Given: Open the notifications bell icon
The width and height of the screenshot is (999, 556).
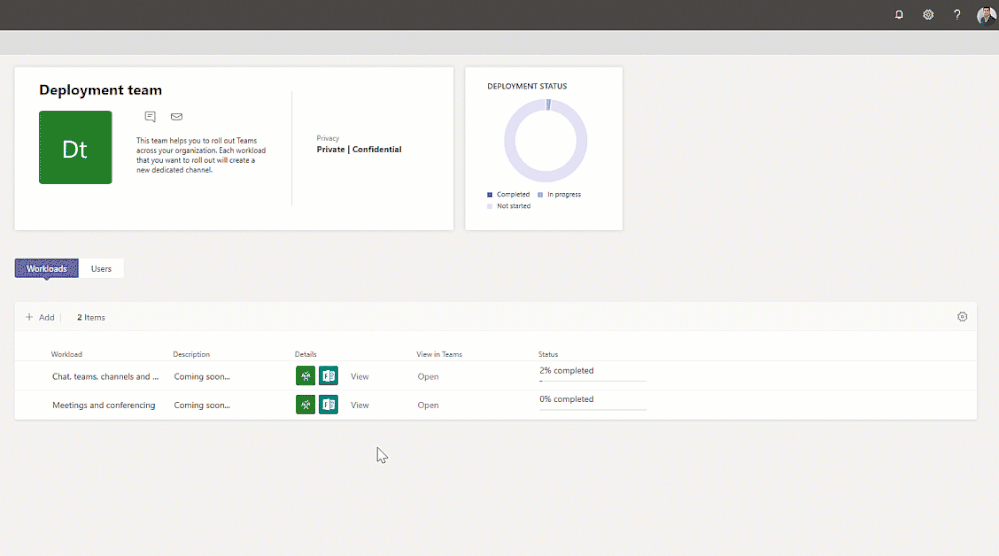Looking at the screenshot, I should [899, 15].
